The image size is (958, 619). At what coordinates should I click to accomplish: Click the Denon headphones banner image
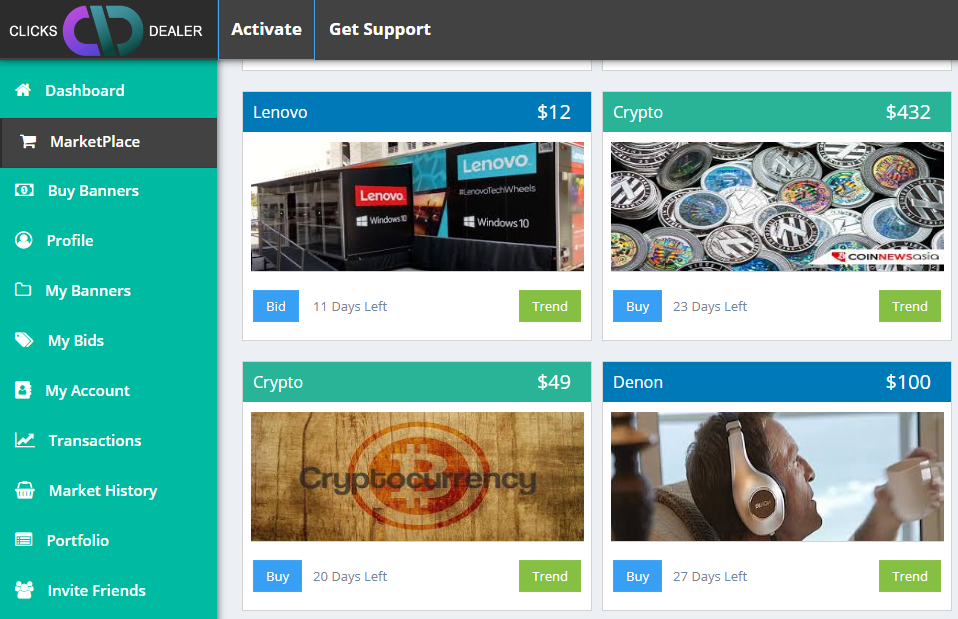click(777, 477)
